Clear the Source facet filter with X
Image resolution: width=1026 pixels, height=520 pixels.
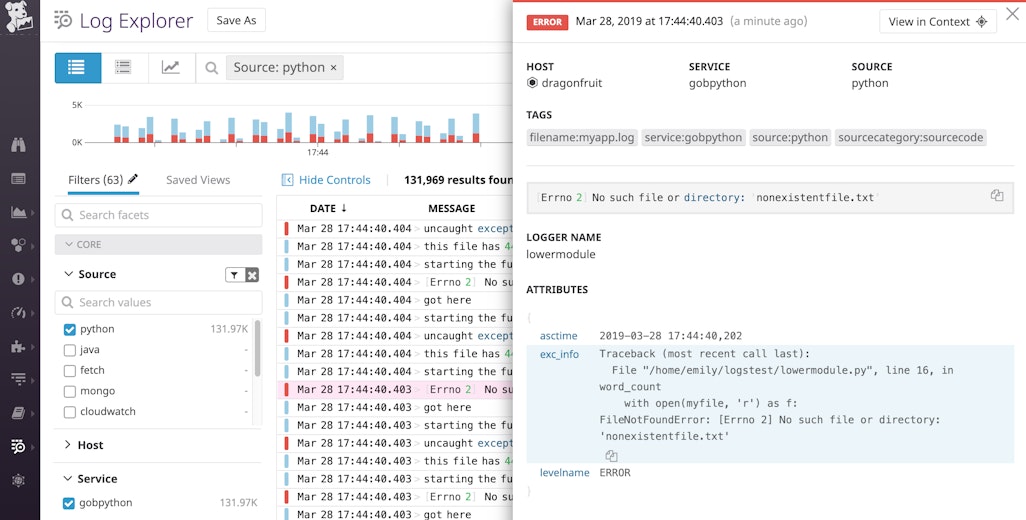click(252, 275)
